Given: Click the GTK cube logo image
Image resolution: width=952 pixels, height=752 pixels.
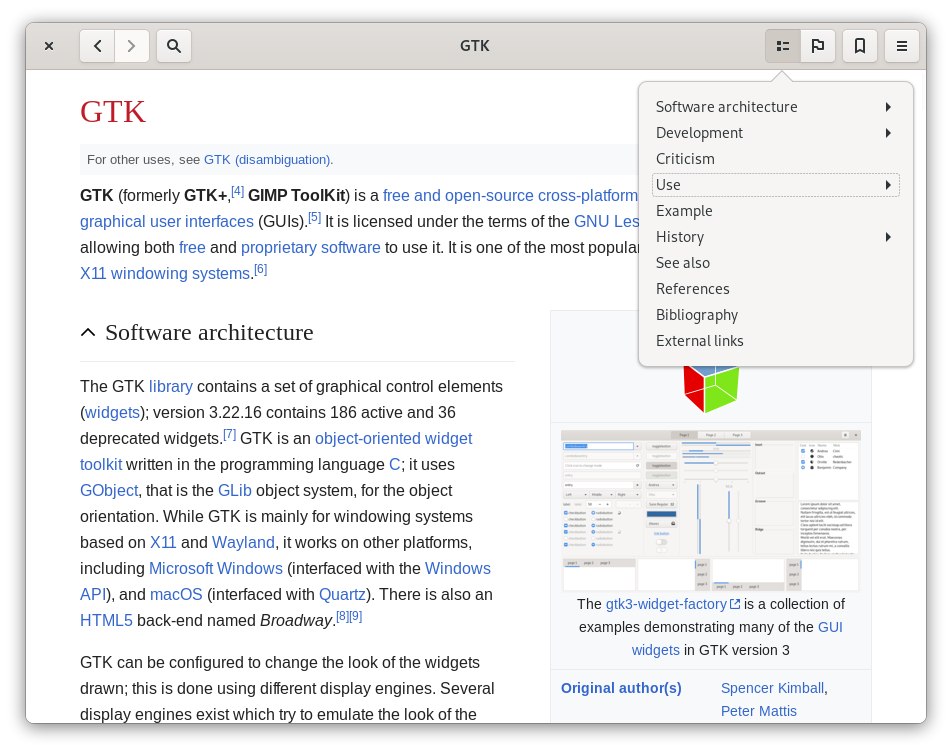Looking at the screenshot, I should [x=710, y=389].
